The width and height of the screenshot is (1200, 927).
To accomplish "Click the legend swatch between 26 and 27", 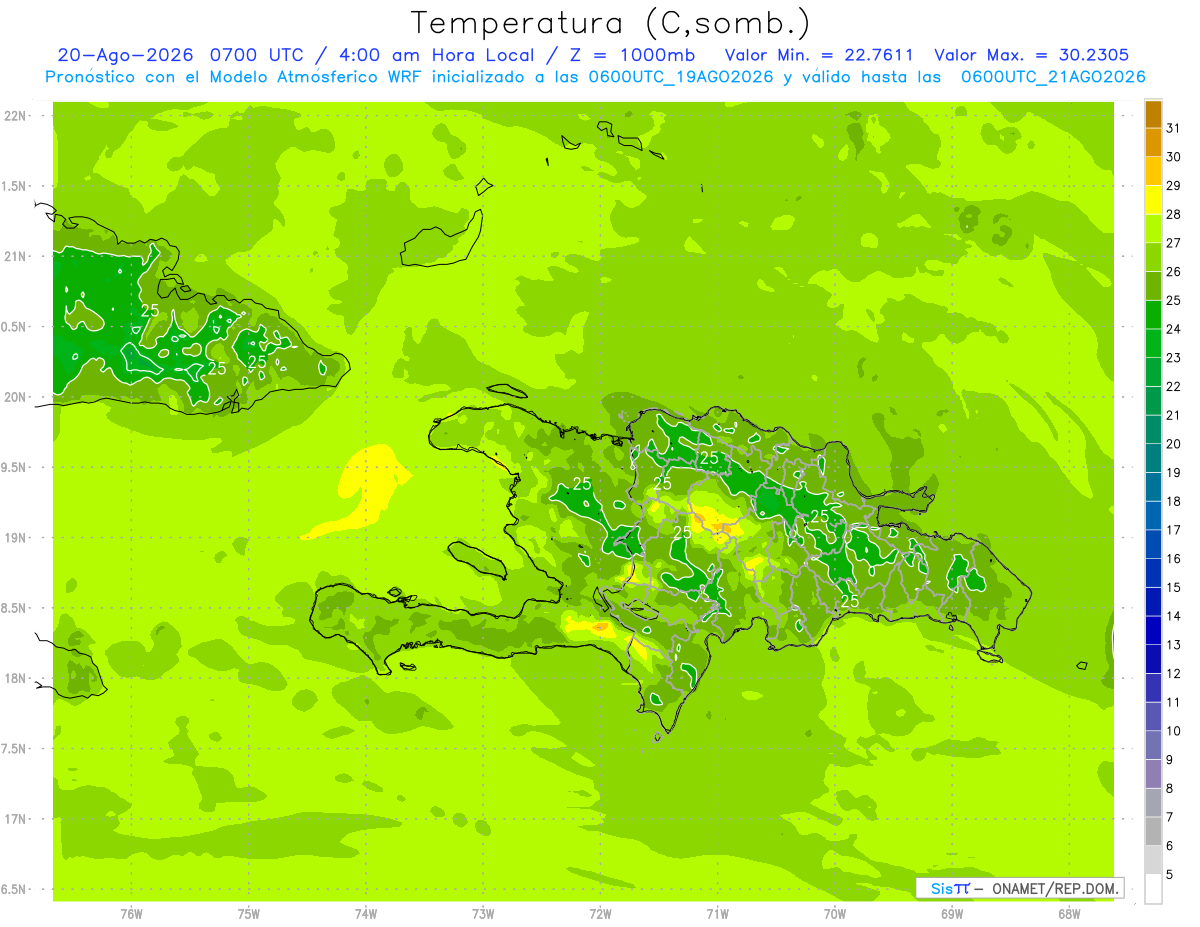I will 1153,257.
